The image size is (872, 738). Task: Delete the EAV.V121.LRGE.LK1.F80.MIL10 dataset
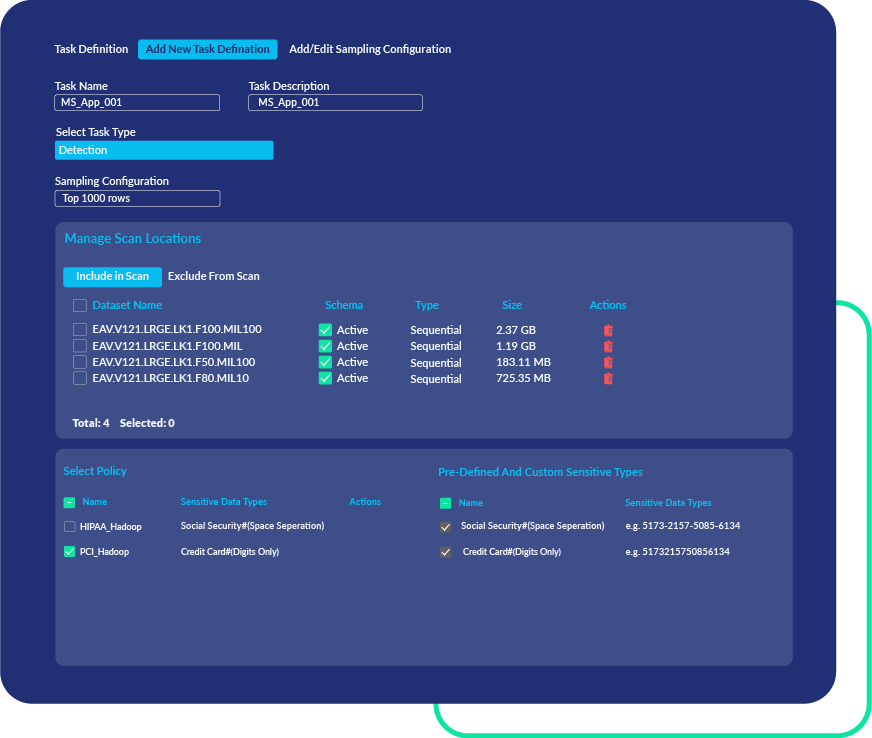608,378
